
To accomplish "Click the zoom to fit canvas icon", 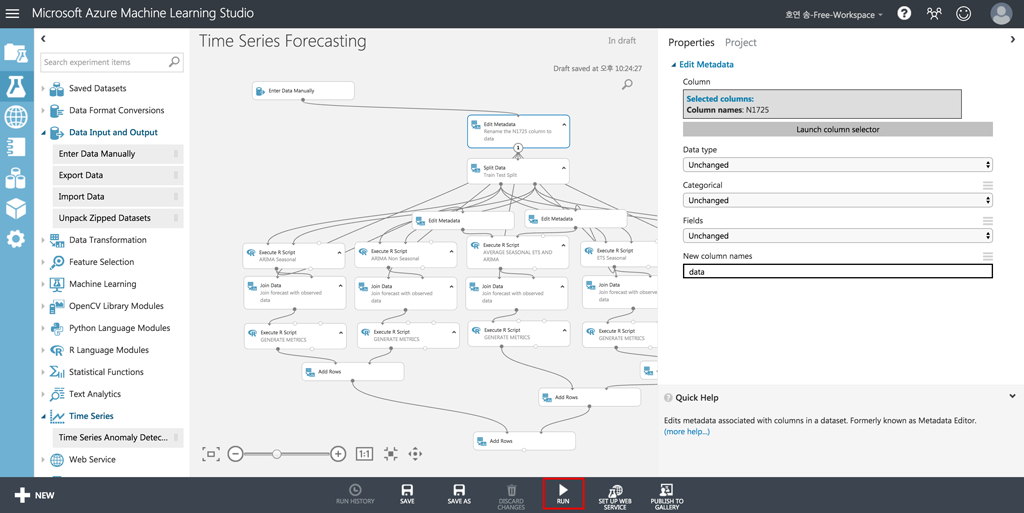I will (210, 454).
